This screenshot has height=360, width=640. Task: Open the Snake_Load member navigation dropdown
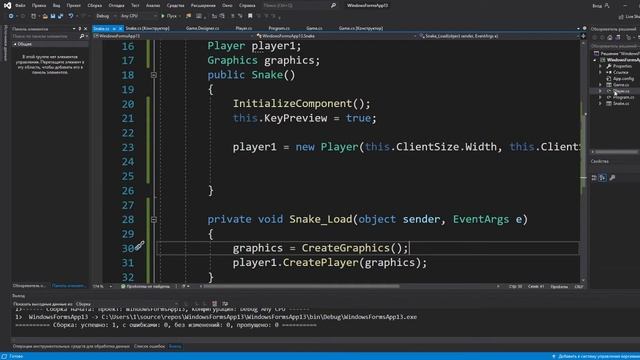(x=499, y=36)
